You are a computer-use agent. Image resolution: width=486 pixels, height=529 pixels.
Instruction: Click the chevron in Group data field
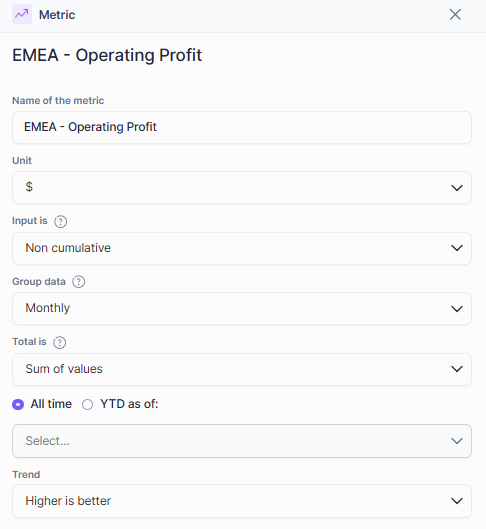coord(457,309)
